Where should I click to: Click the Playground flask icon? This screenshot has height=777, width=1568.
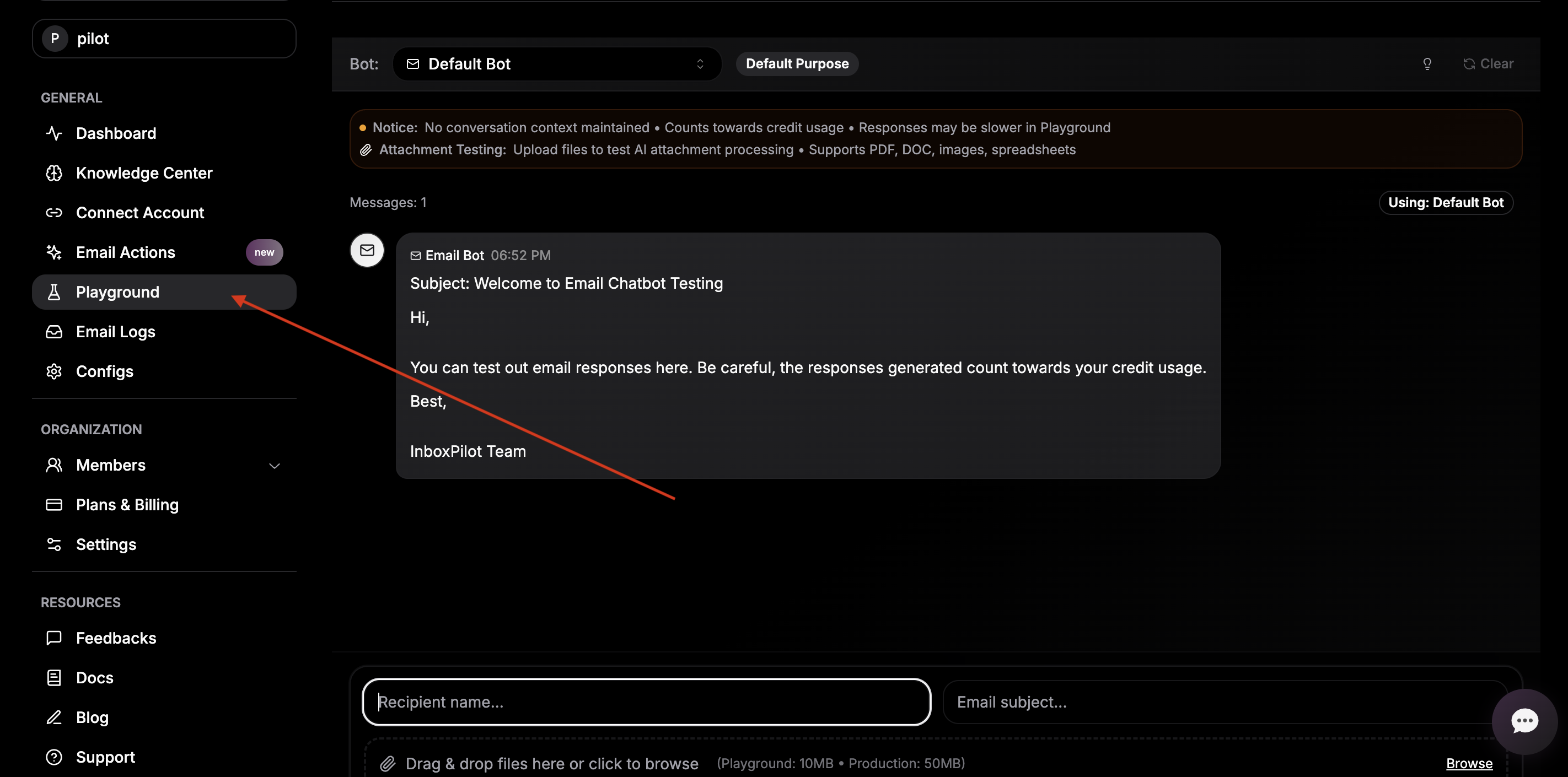(x=54, y=292)
